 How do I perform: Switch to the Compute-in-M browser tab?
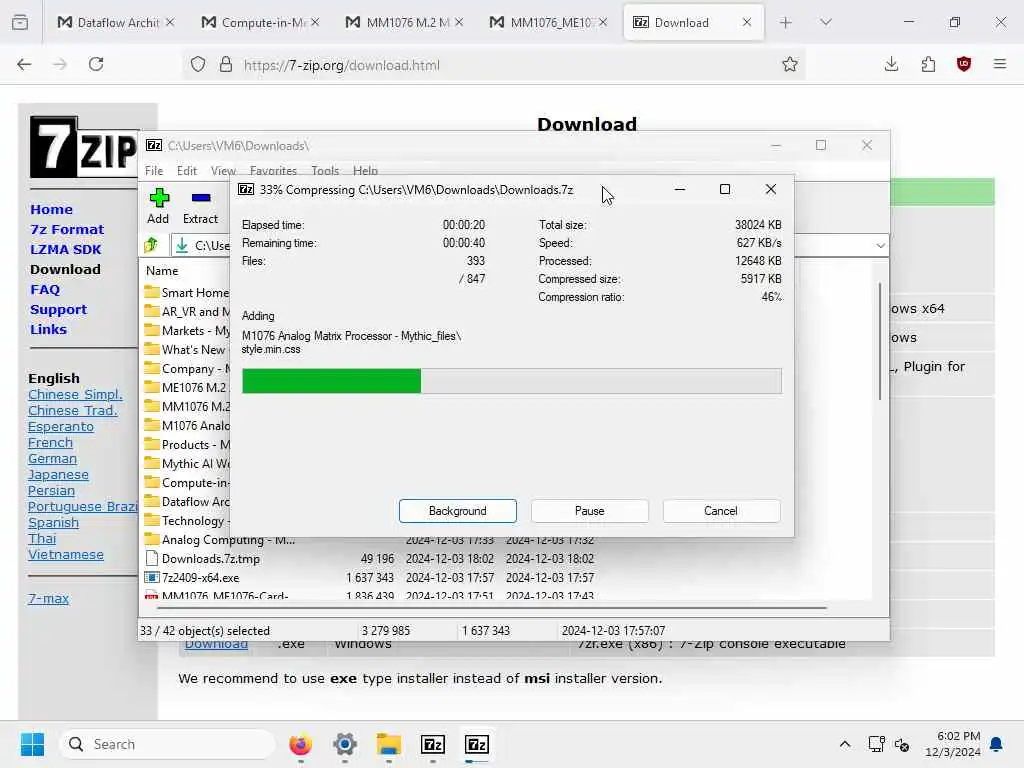(253, 22)
